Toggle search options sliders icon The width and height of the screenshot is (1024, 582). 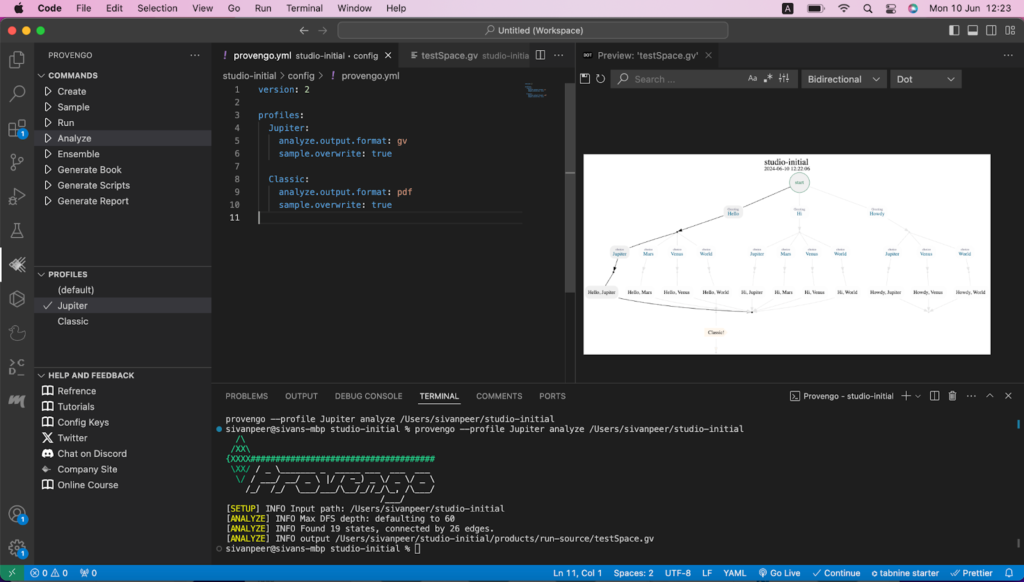coord(784,78)
